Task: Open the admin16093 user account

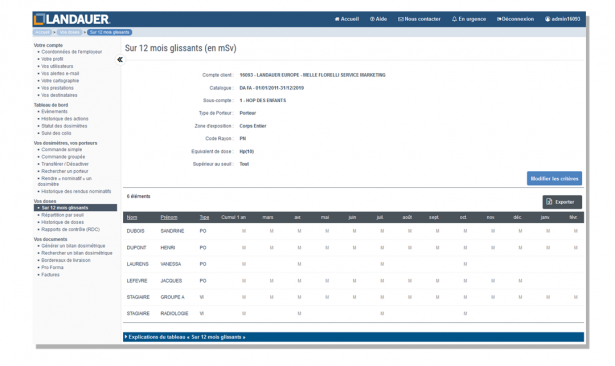Action: [x=562, y=19]
